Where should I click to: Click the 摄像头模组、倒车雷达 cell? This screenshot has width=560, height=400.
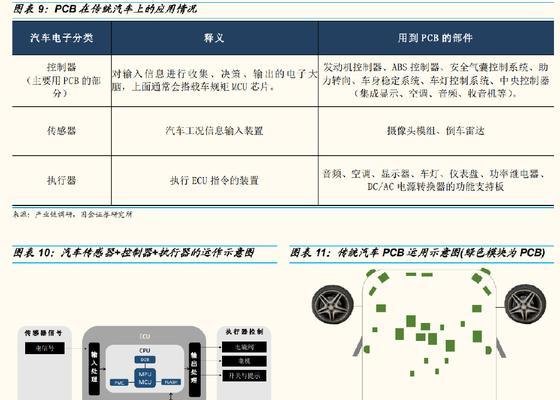436,131
